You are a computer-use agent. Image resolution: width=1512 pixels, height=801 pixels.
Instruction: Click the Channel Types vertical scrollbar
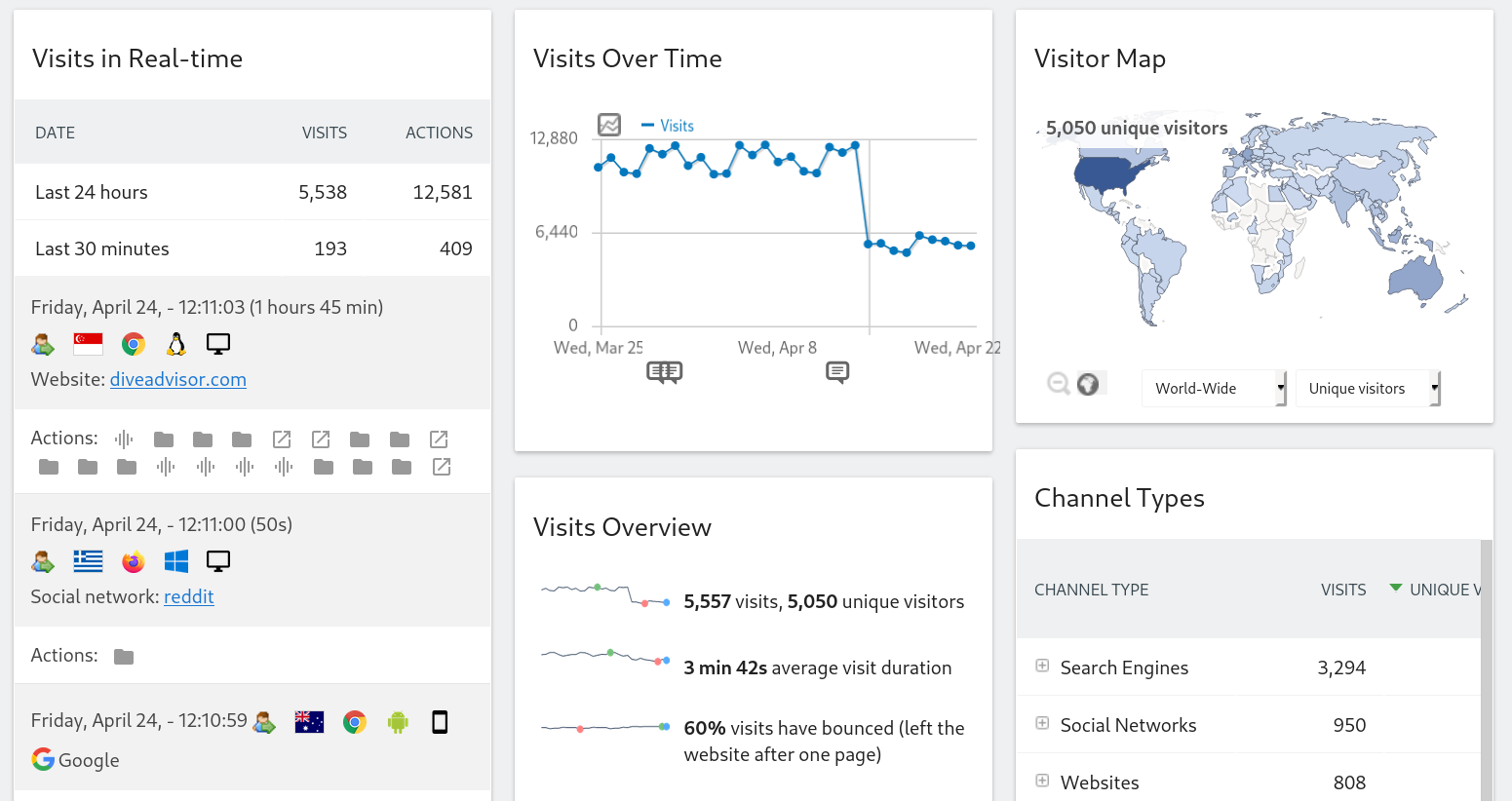(1486, 670)
